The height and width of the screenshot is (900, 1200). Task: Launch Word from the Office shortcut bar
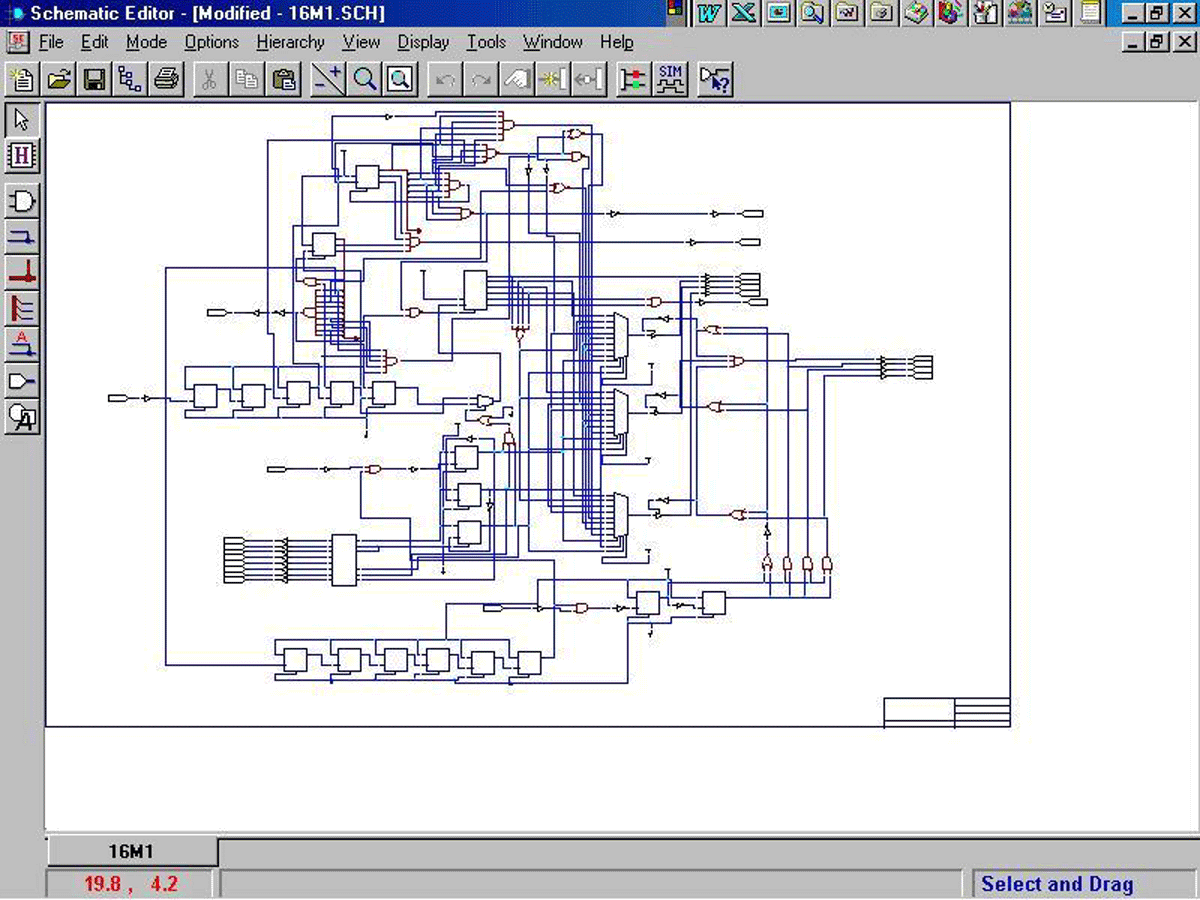coord(709,12)
